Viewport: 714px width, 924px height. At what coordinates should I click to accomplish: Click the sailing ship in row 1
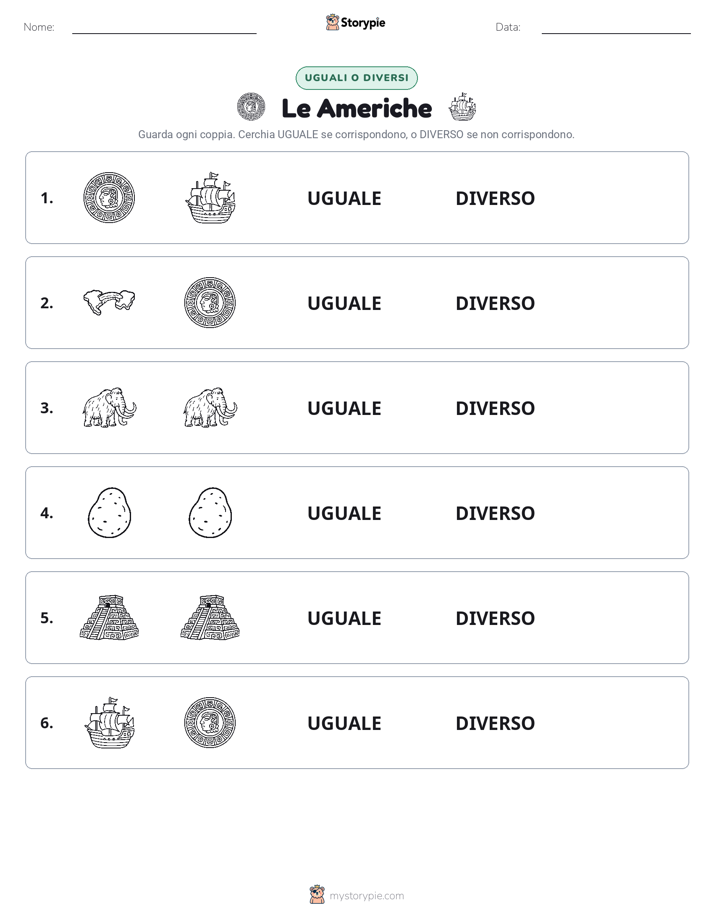click(210, 197)
